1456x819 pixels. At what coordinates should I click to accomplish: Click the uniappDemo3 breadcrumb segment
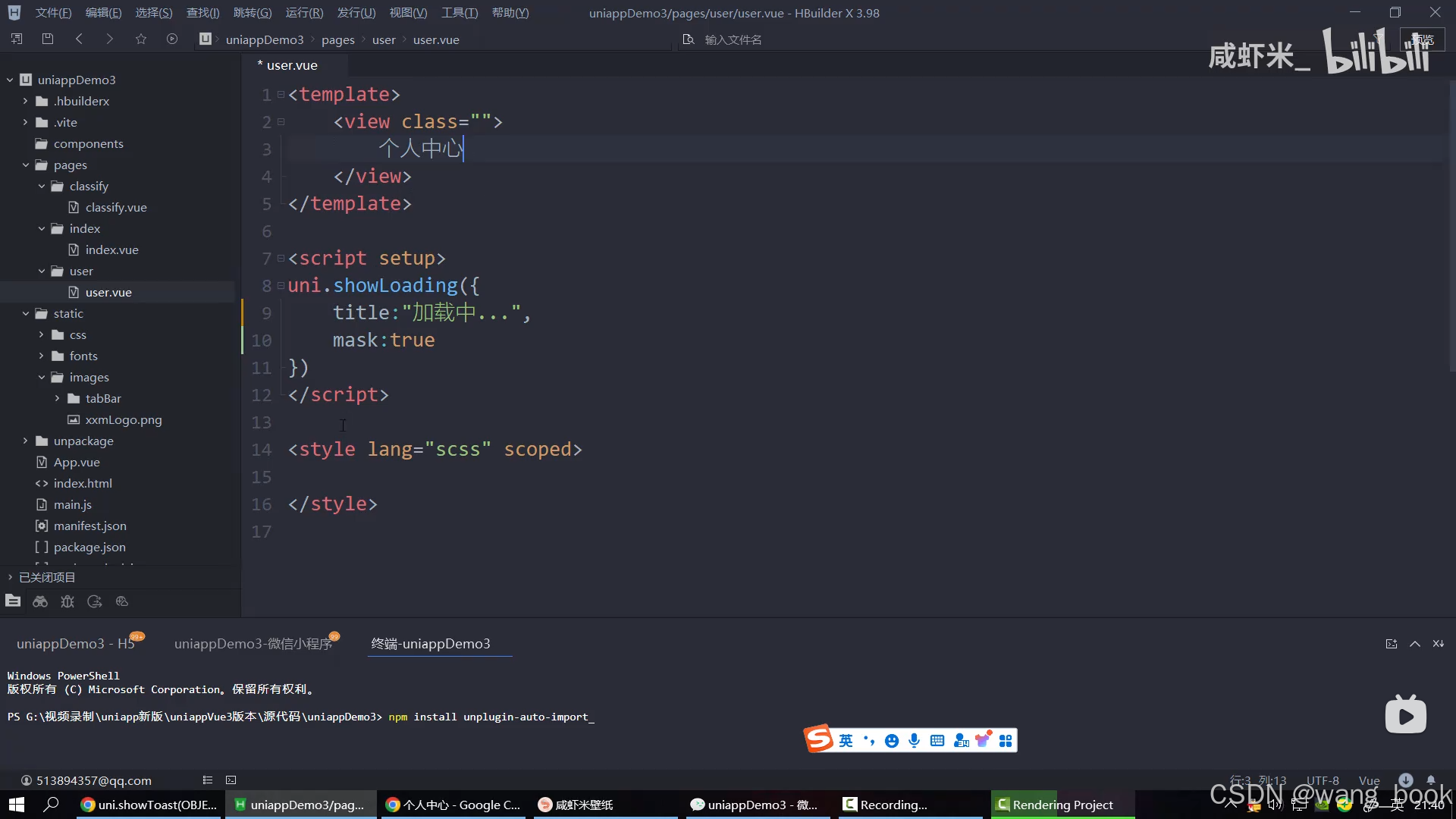pos(264,39)
